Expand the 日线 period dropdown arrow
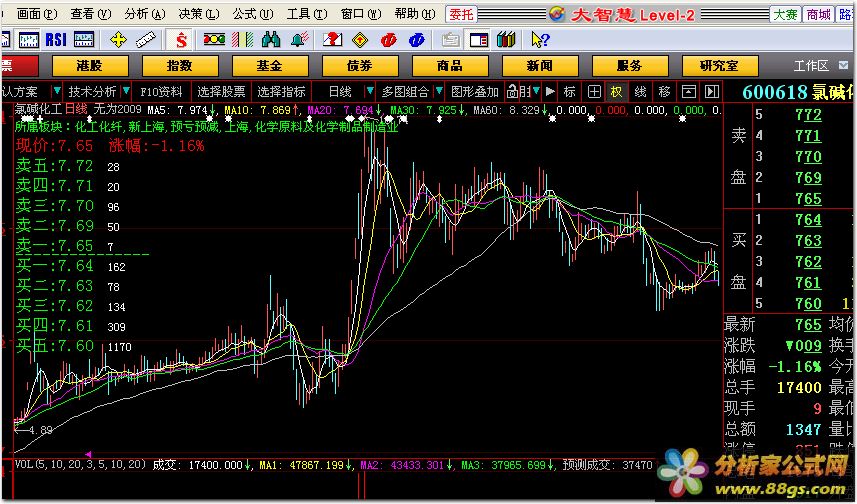 pyautogui.click(x=370, y=92)
